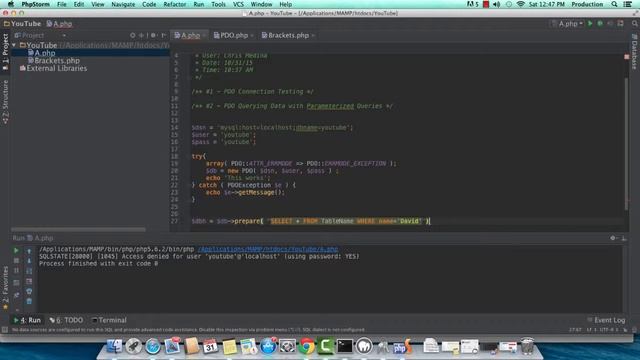Screen dimensions: 640x360
Task: Run A.php with the green toolbar arrow
Action: click(590, 24)
